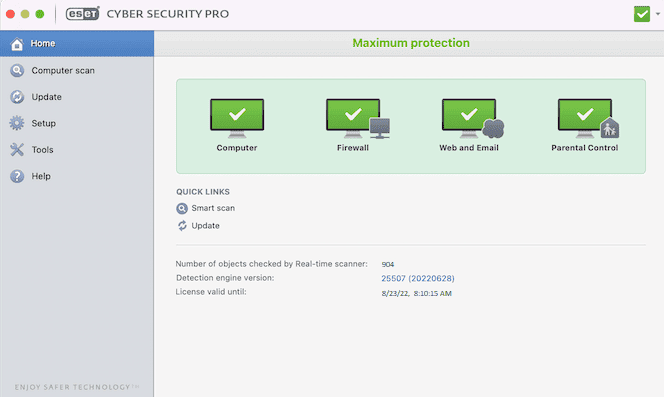The width and height of the screenshot is (664, 397).
Task: Open the Firewall status monitor icon
Action: tap(358, 118)
